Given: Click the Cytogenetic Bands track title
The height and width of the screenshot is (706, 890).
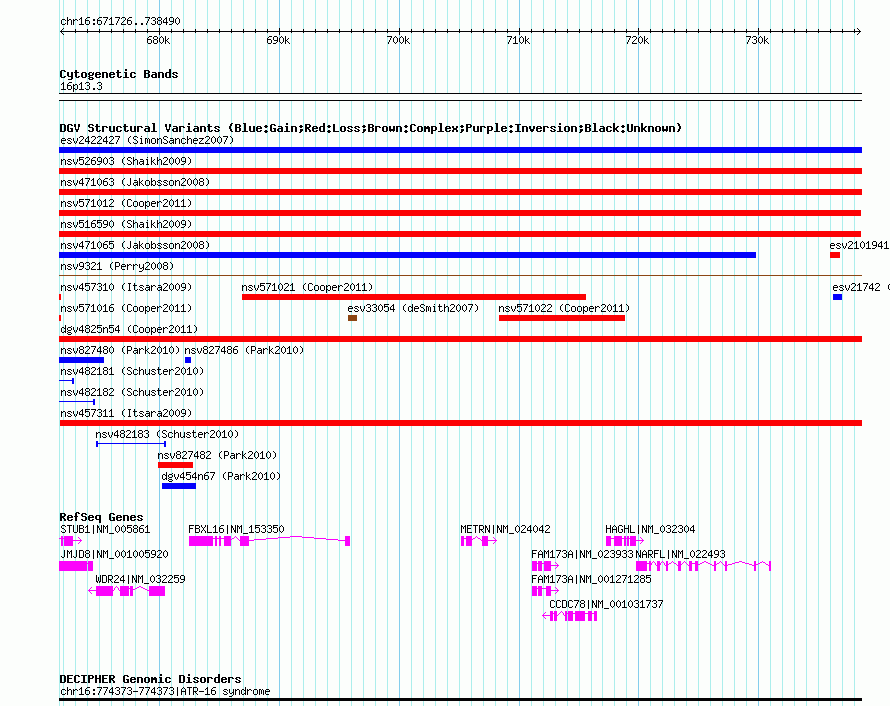Looking at the screenshot, I should click(x=119, y=74).
